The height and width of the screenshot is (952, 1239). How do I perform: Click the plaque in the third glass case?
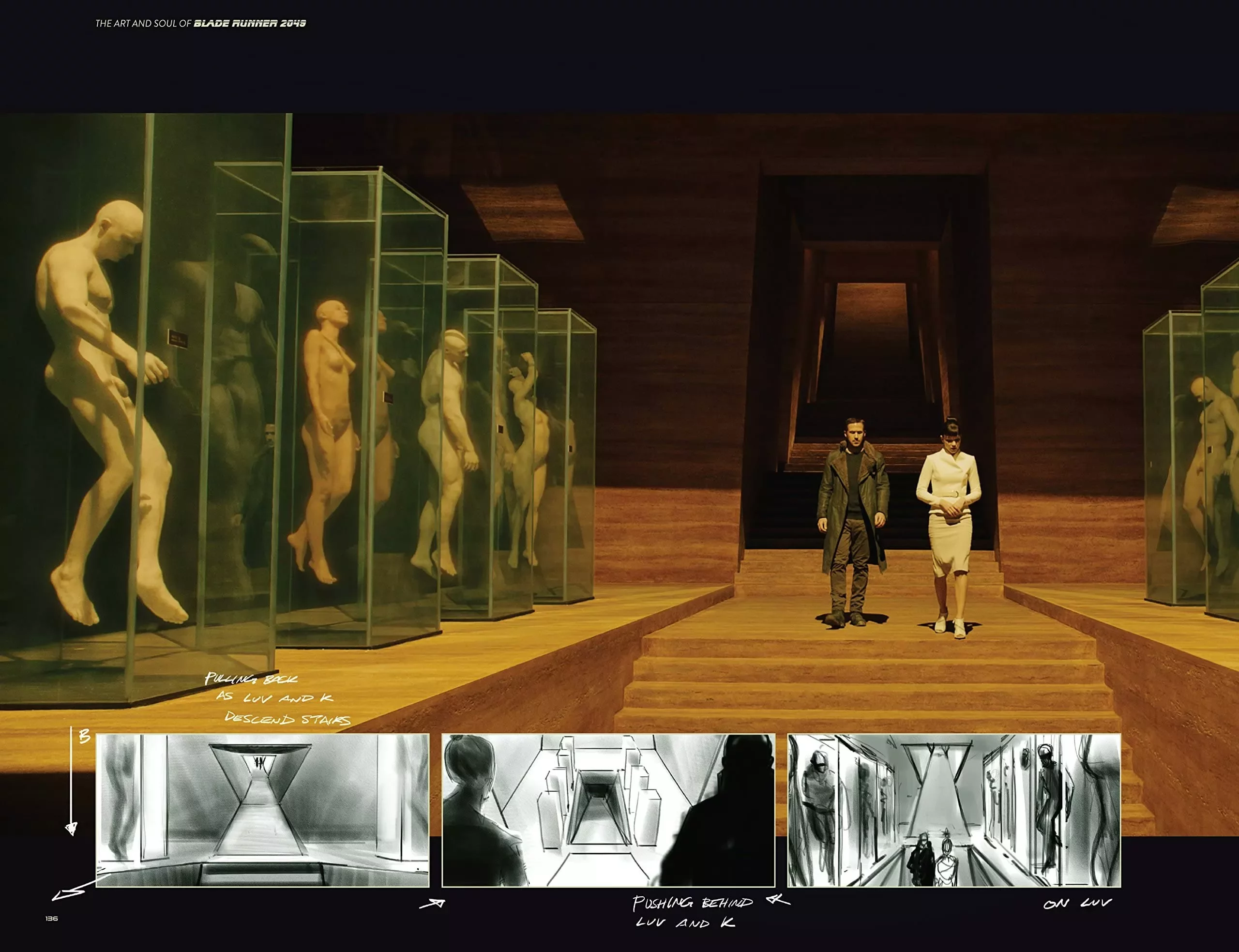point(501,429)
